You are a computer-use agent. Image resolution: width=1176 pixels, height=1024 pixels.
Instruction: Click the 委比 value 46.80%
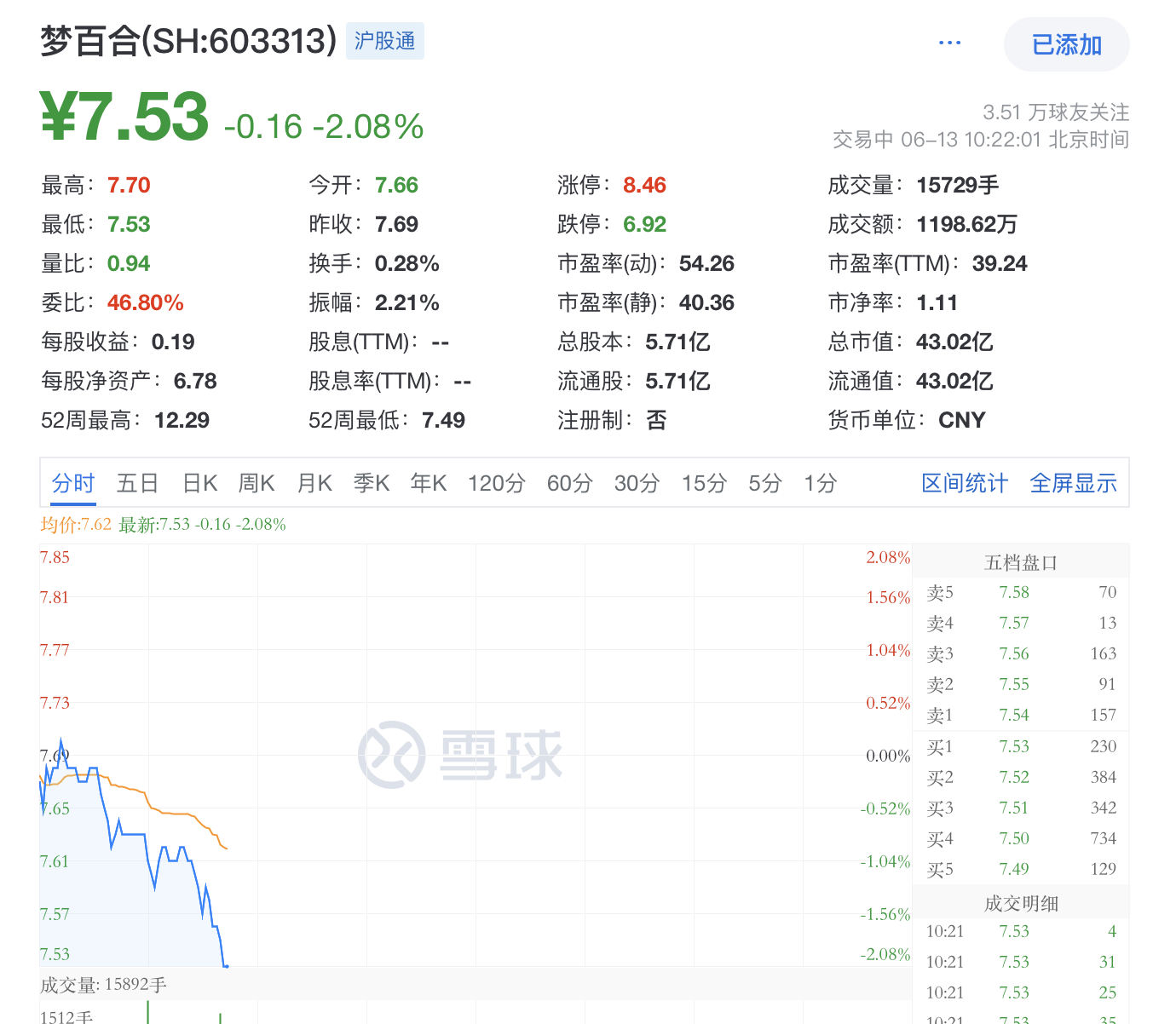[146, 303]
